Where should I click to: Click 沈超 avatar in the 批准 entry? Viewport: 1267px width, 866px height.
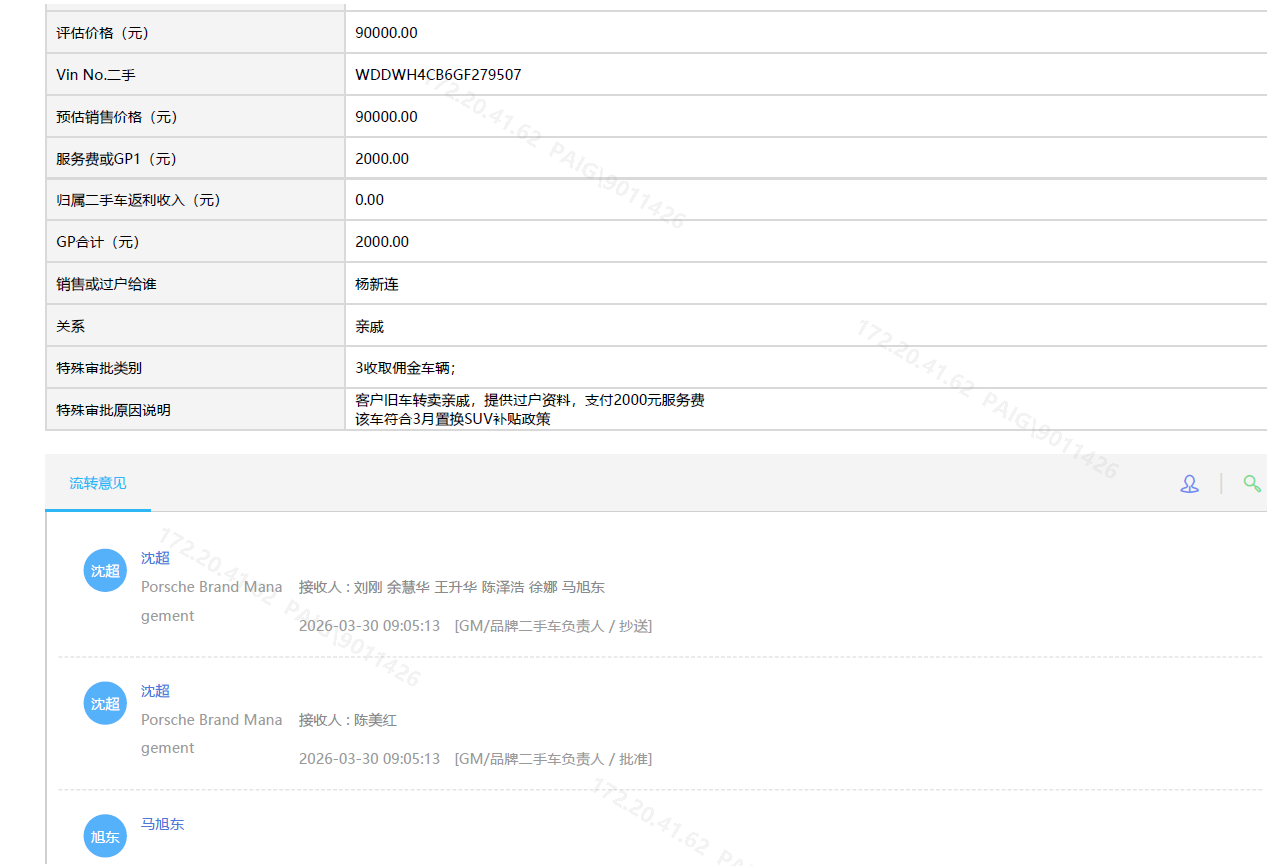pos(105,704)
